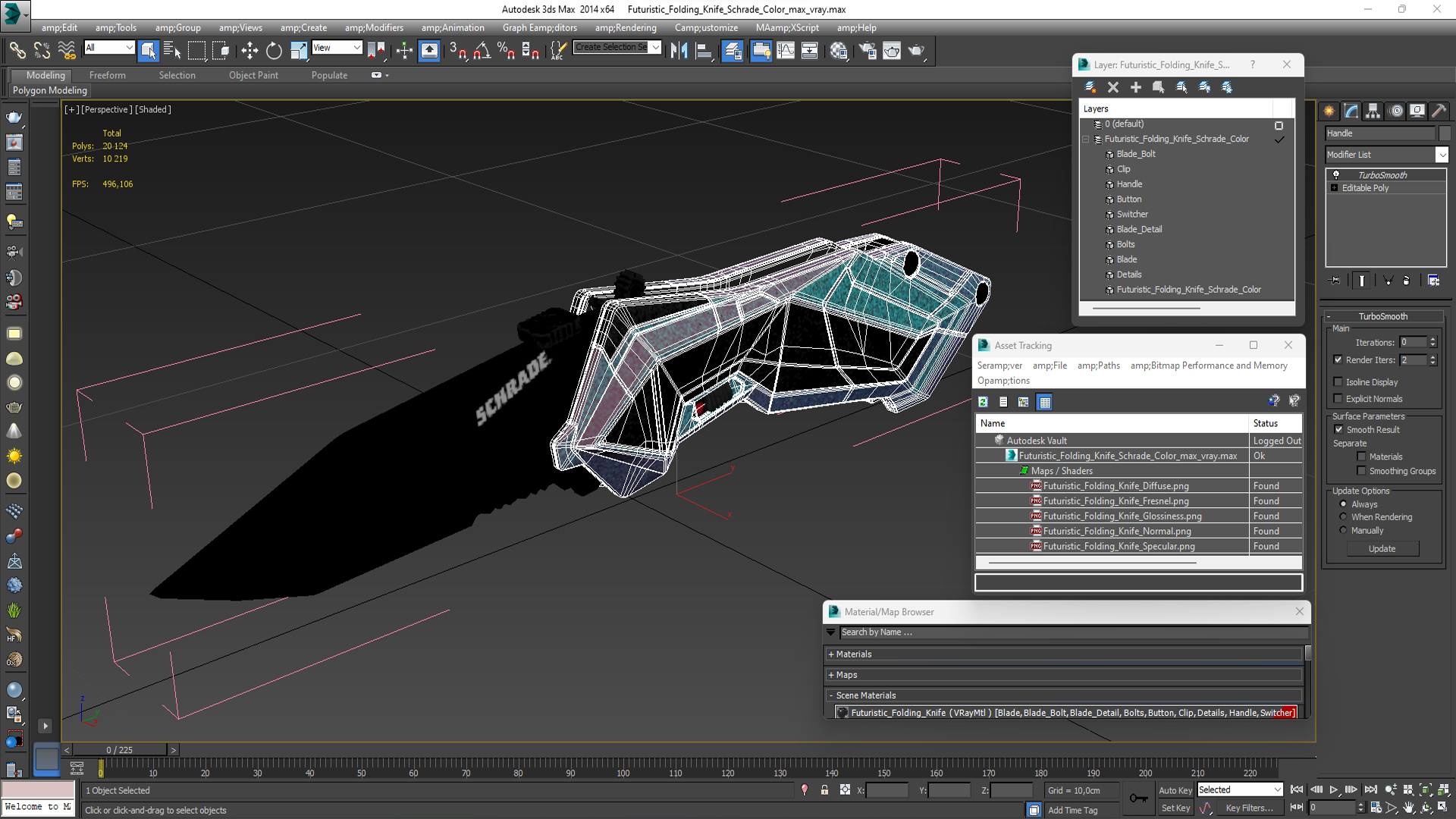The height and width of the screenshot is (819, 1456).
Task: Click Add Selected Objects plus icon in Layer dialog
Action: [1136, 87]
